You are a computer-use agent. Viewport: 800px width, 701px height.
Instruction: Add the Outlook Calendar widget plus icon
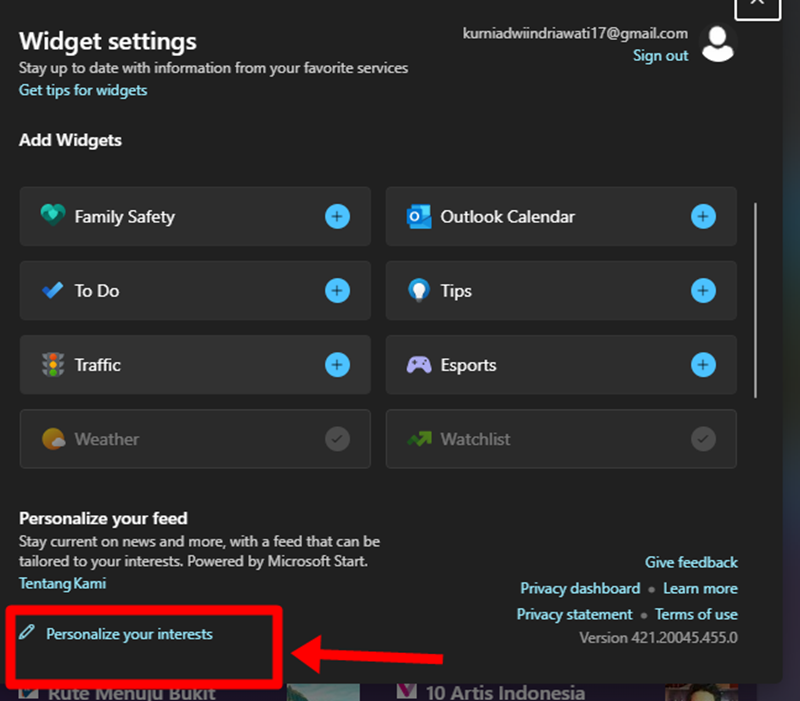coord(703,216)
